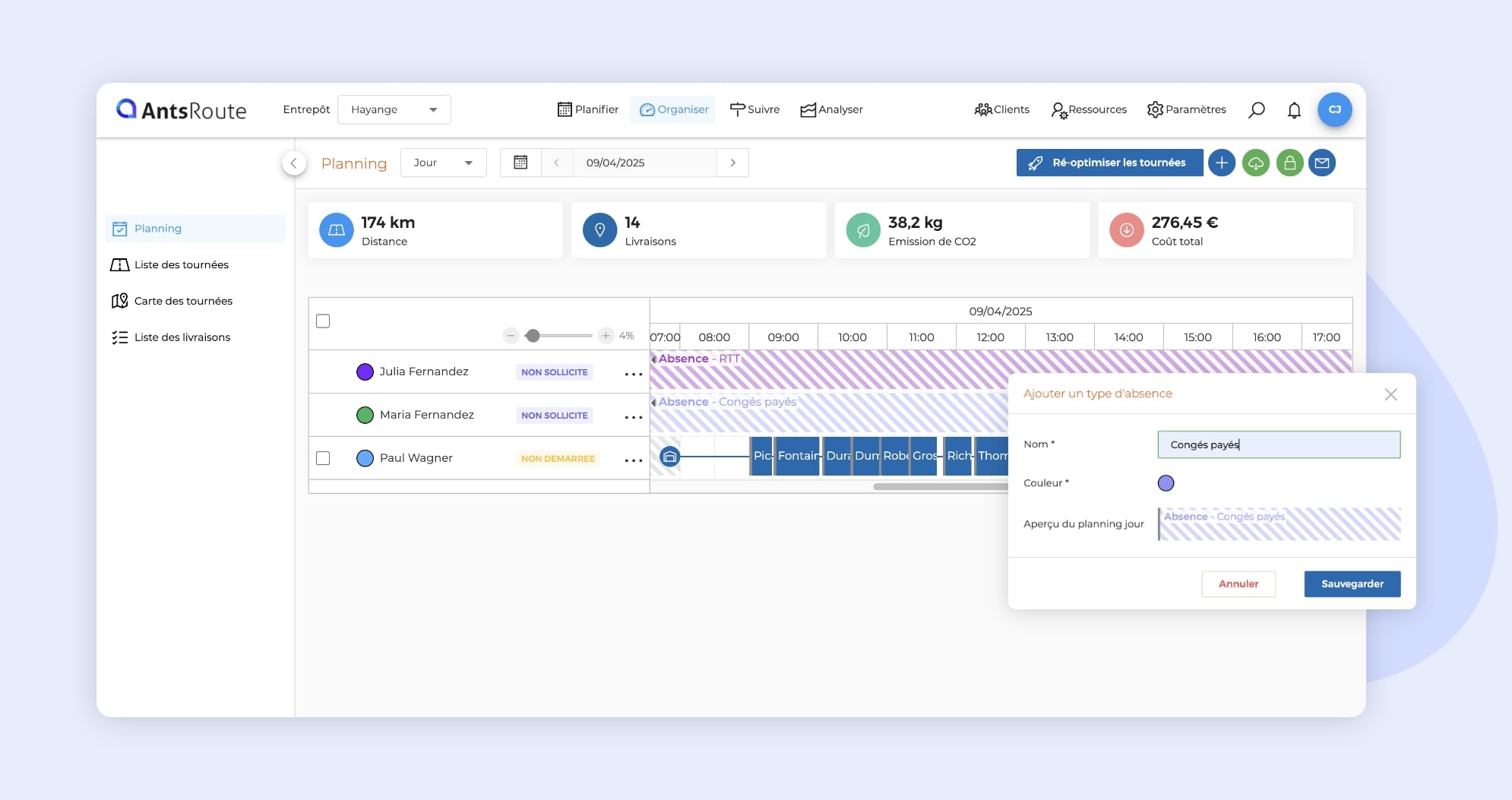Click the Sauvegarder button
Viewport: 1512px width, 800px height.
coord(1352,583)
